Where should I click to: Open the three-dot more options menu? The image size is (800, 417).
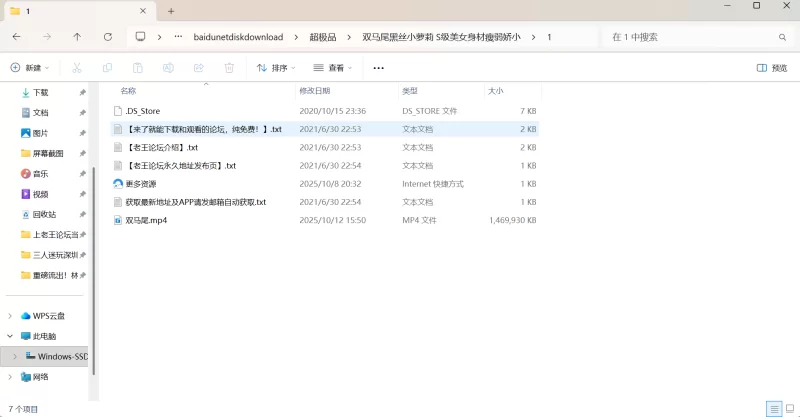[x=378, y=68]
